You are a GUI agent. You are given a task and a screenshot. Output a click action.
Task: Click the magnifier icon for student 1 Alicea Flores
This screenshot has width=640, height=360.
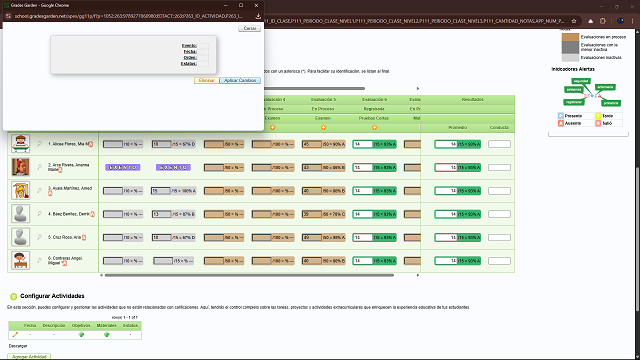pyautogui.click(x=39, y=144)
